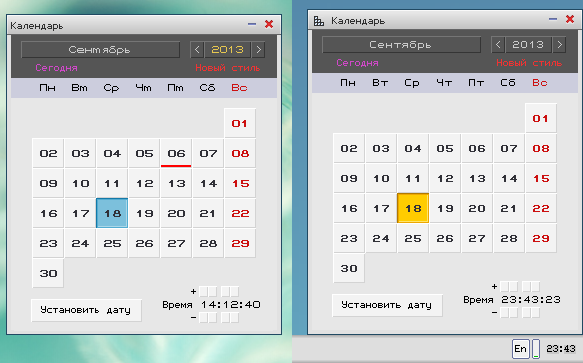Go to next year in right calendar

[x=559, y=45]
